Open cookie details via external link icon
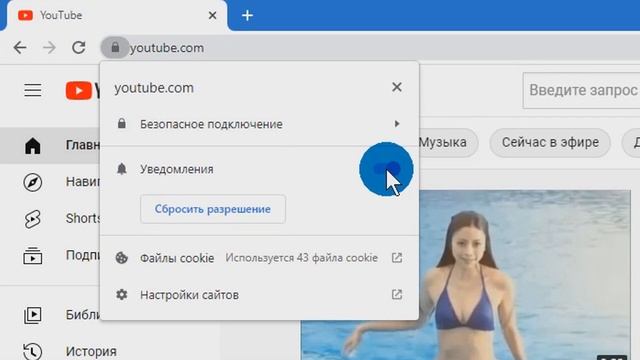The image size is (640, 360). tap(397, 258)
